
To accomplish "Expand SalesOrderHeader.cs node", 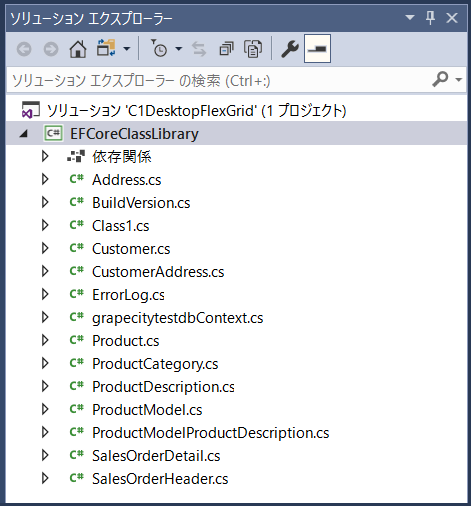I will tap(45, 478).
